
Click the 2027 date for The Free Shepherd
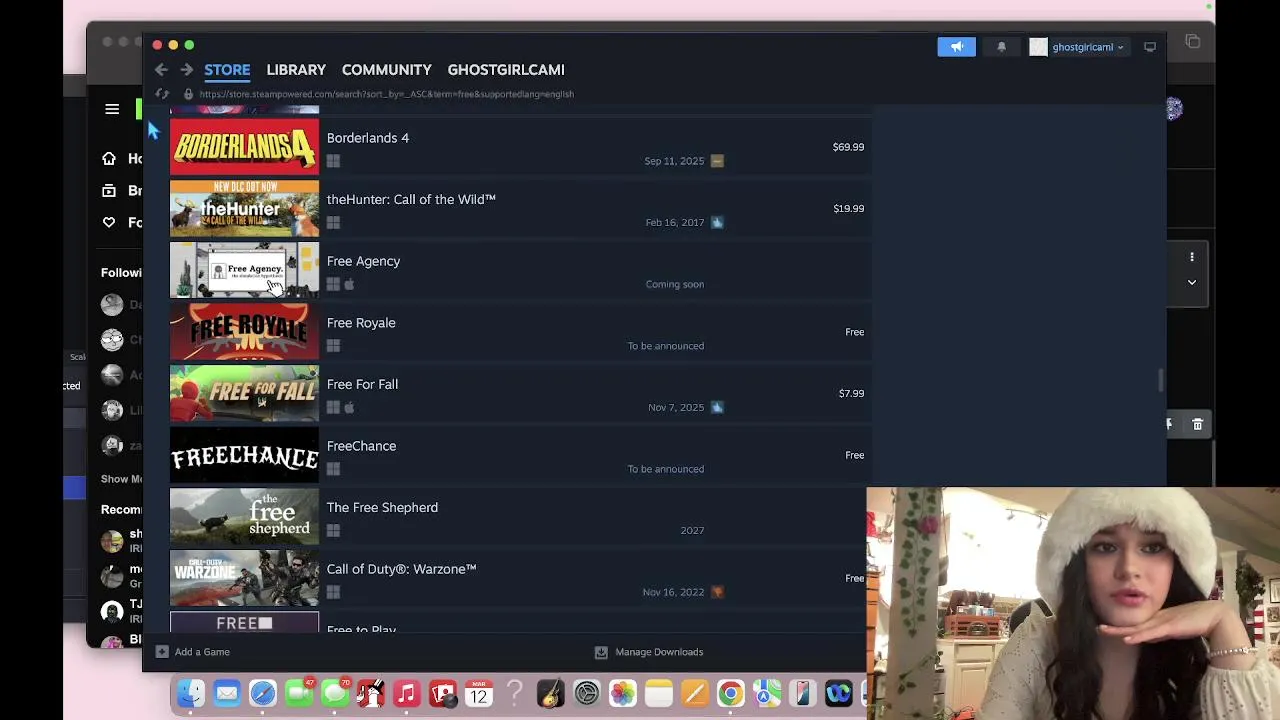(692, 531)
